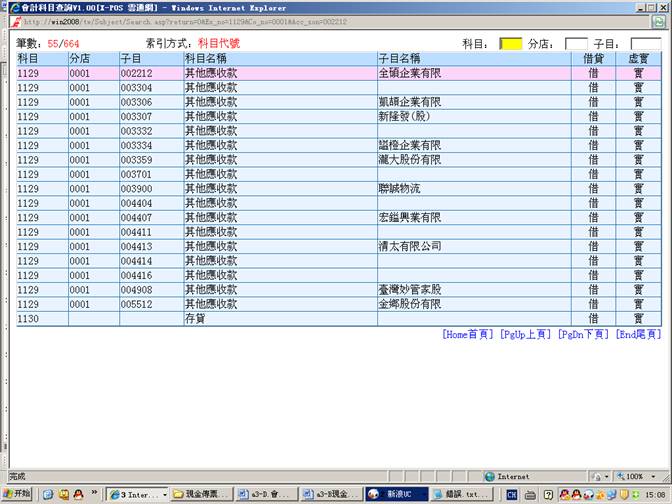Viewport: 672px width, 504px height.
Task: Click the 1130 存貨 row
Action: (x=300, y=319)
